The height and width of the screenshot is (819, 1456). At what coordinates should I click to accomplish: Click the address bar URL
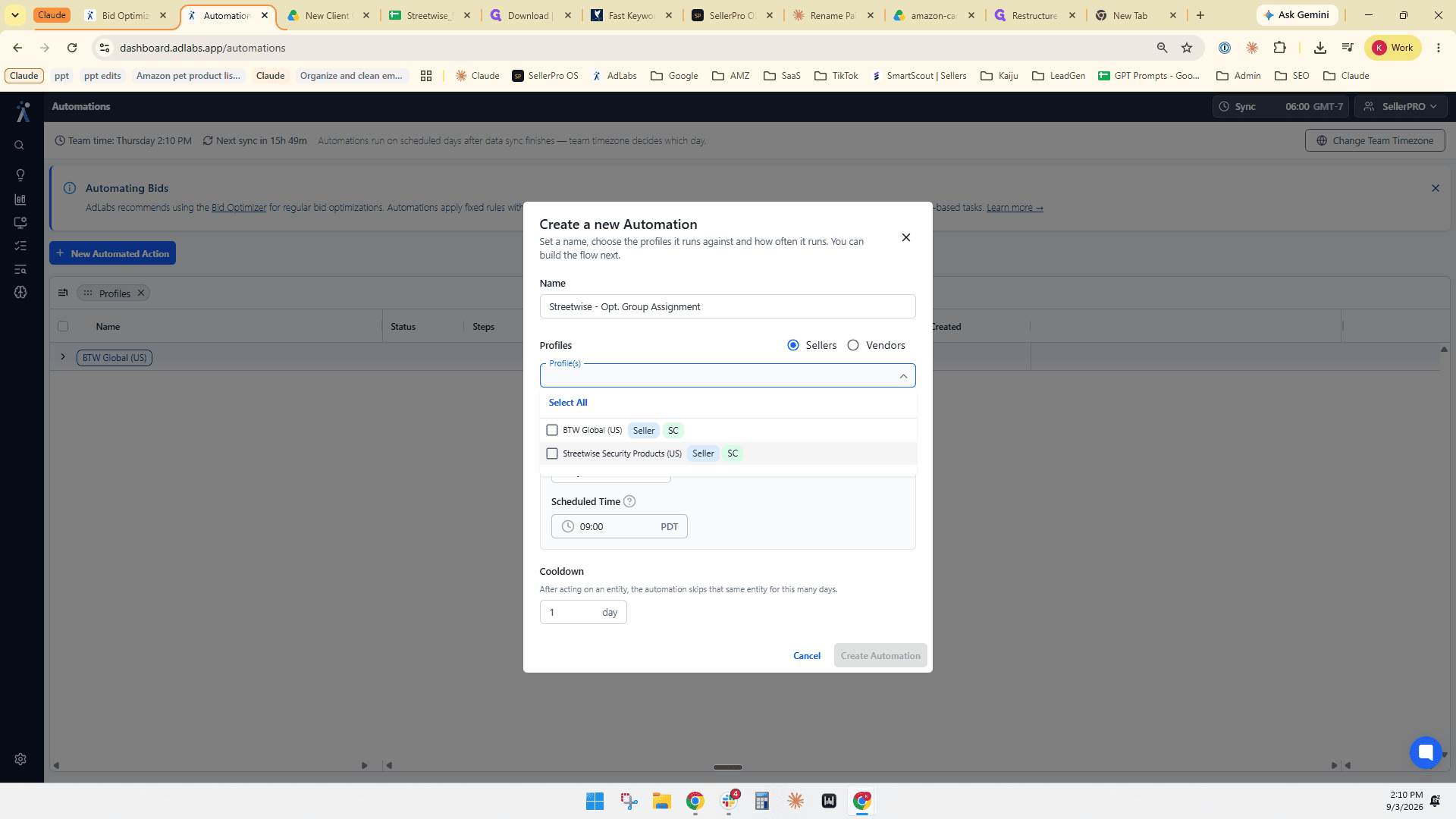[x=202, y=48]
